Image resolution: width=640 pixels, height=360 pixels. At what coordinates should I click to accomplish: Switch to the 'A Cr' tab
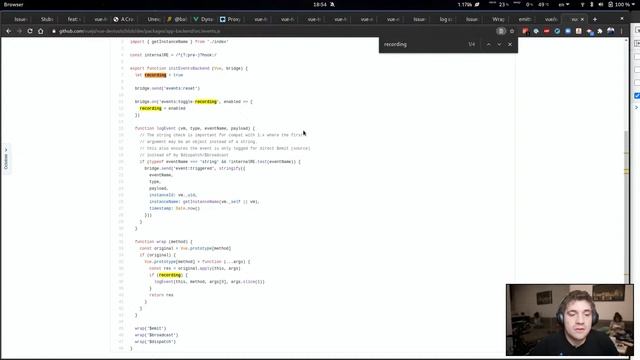(124, 19)
